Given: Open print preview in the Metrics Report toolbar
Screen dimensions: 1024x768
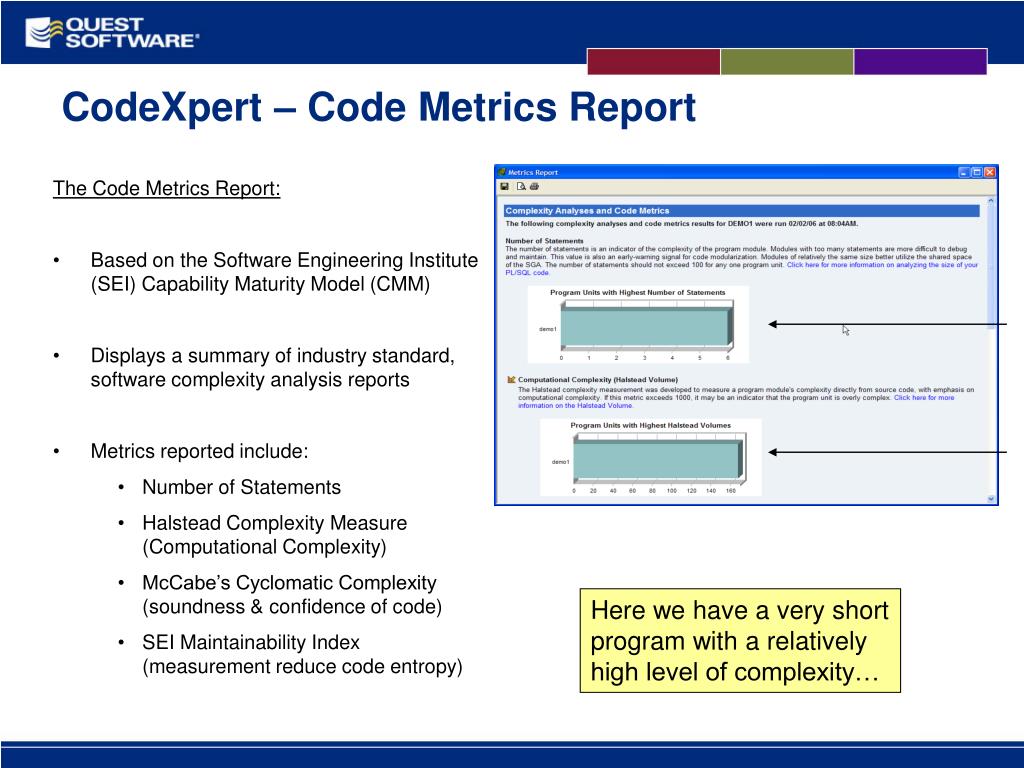Looking at the screenshot, I should coord(521,187).
